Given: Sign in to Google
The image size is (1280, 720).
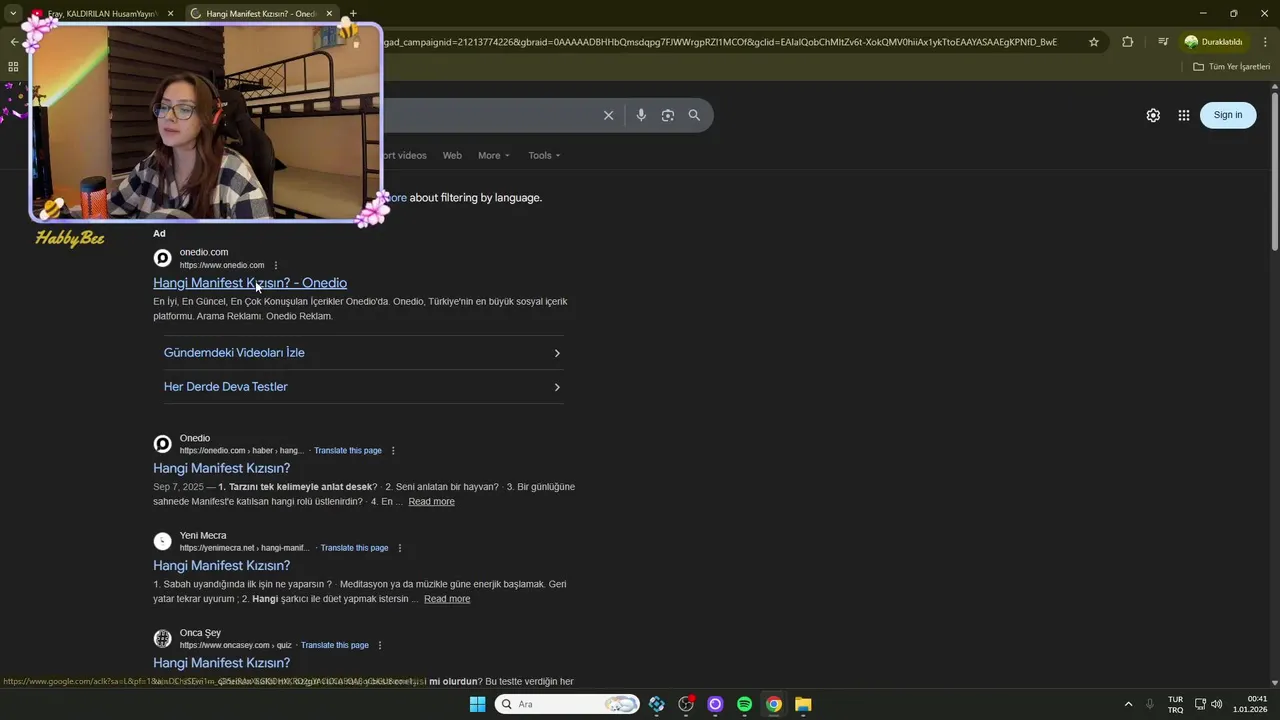Looking at the screenshot, I should click(1228, 115).
